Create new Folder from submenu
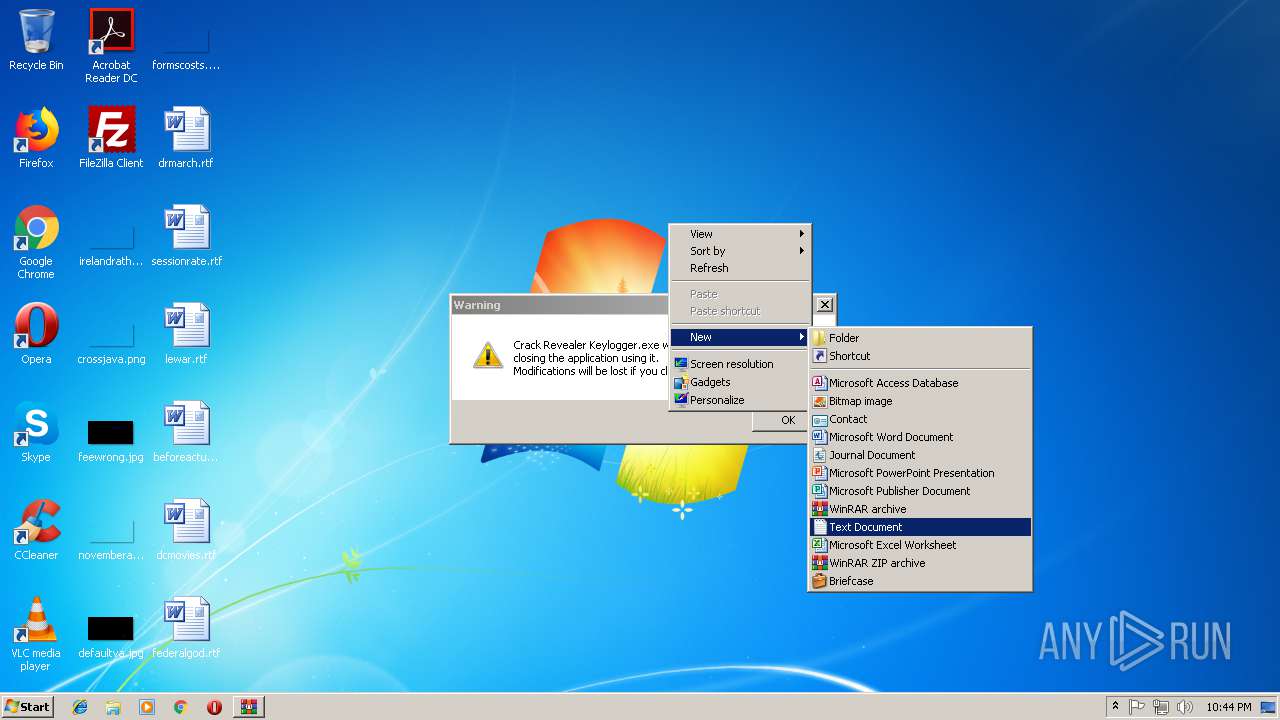The image size is (1280, 720). click(920, 338)
